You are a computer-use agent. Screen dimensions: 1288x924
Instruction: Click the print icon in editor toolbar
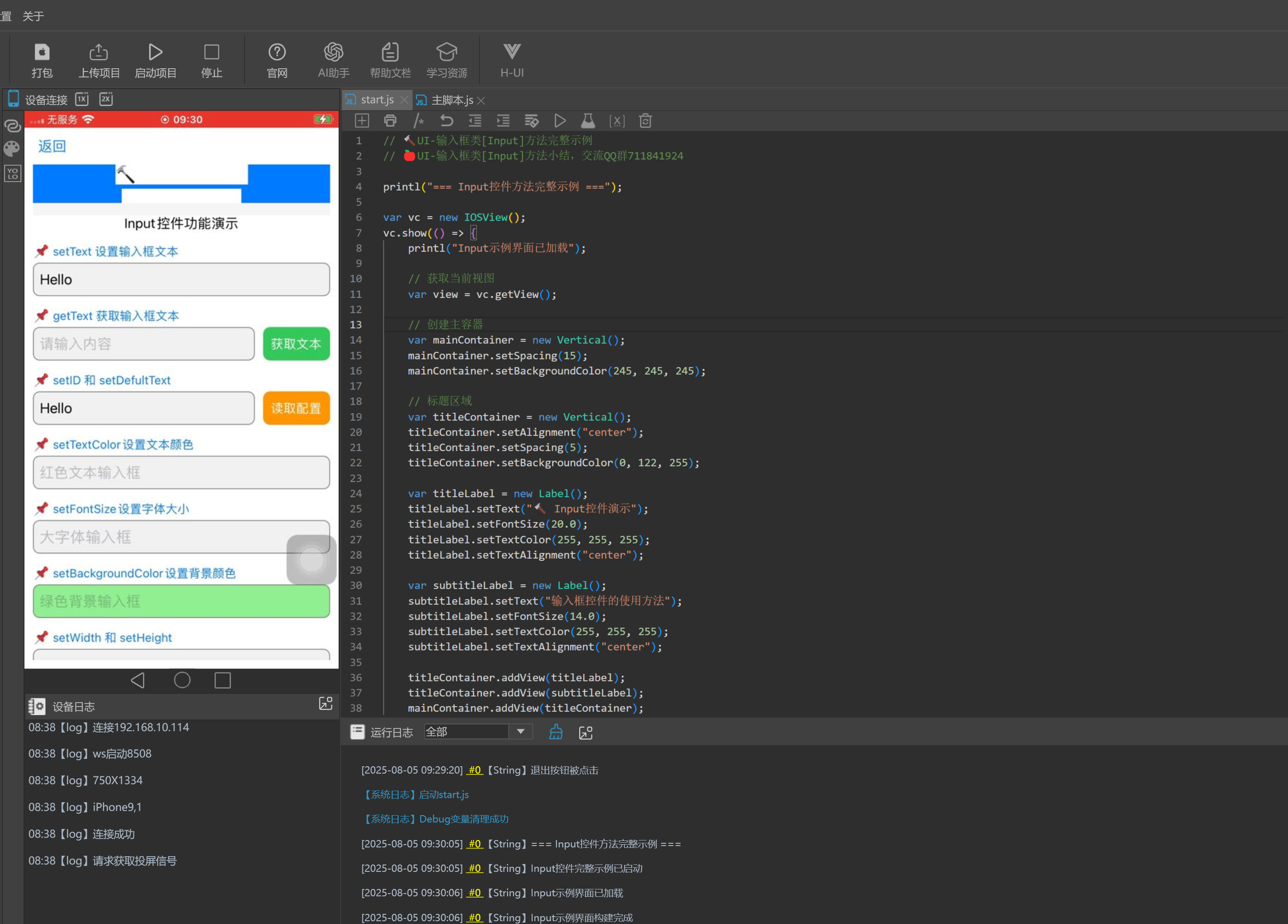390,121
